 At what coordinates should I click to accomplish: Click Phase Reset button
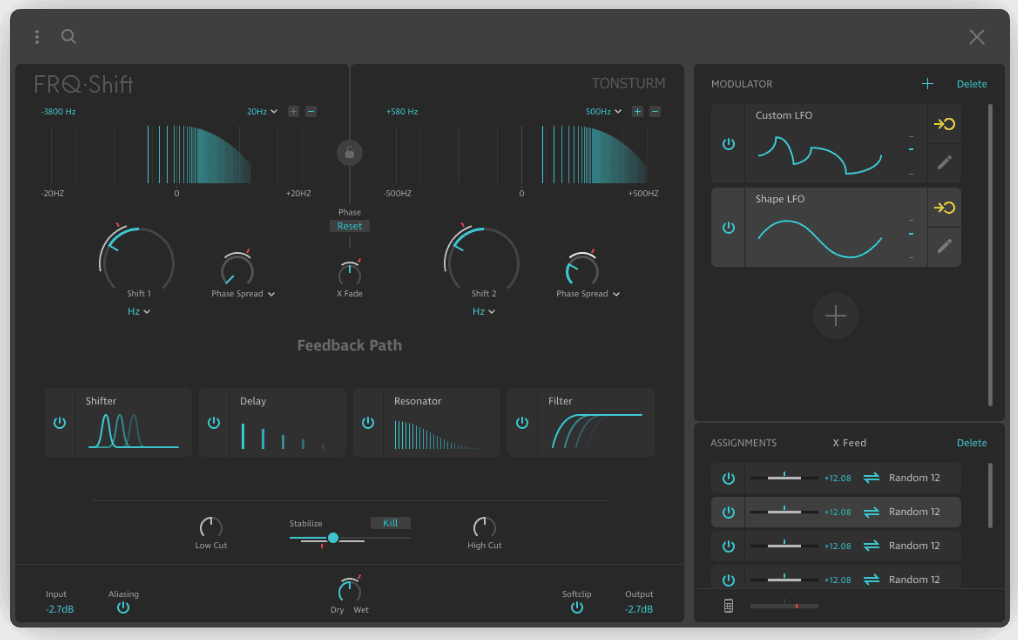pos(349,226)
